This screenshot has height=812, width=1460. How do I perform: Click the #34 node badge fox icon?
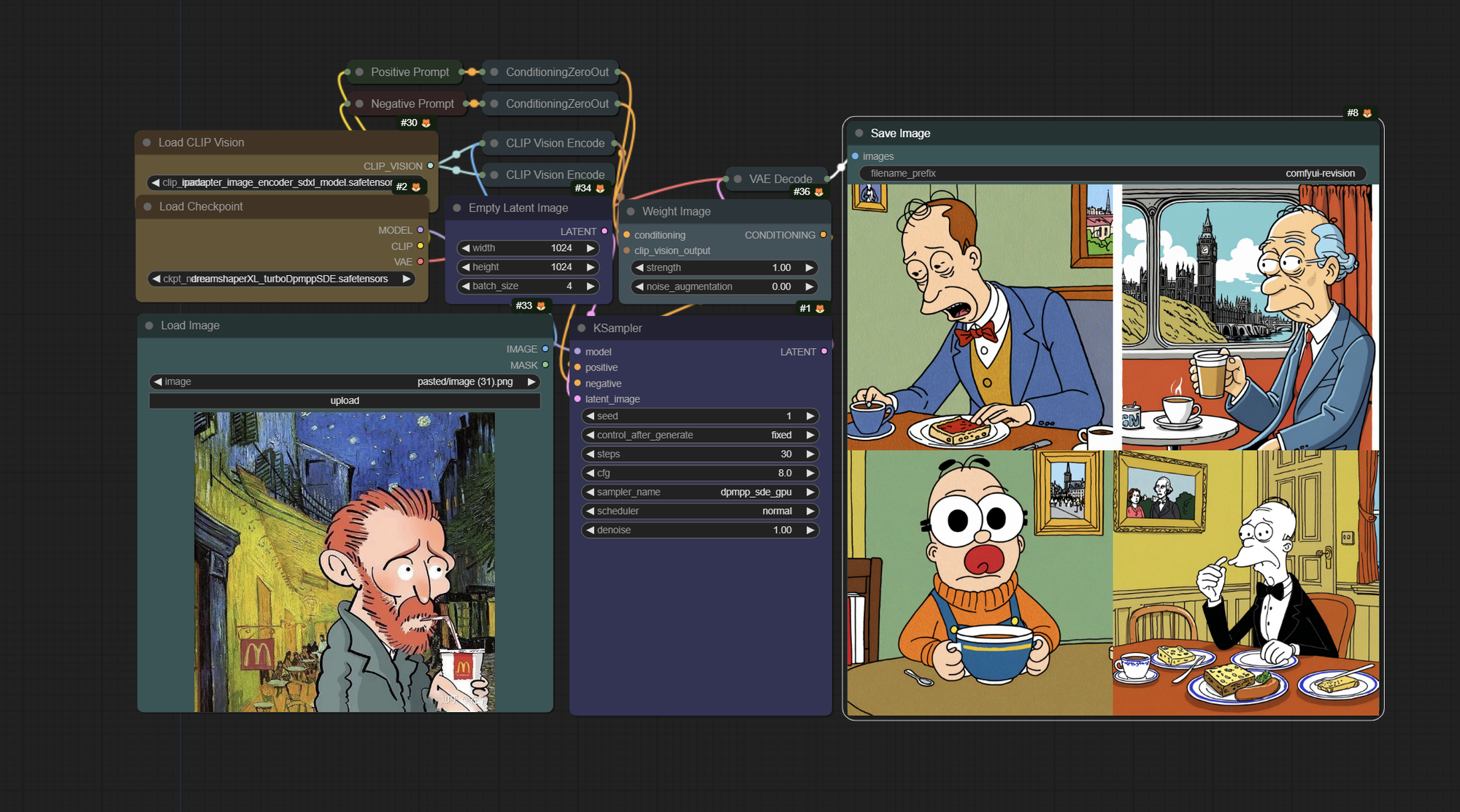[x=600, y=188]
